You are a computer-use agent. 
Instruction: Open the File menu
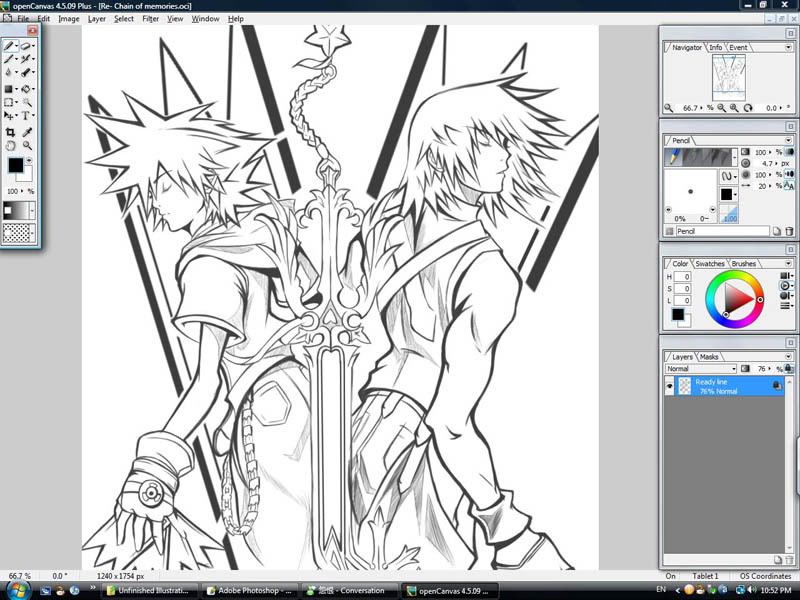click(x=23, y=19)
